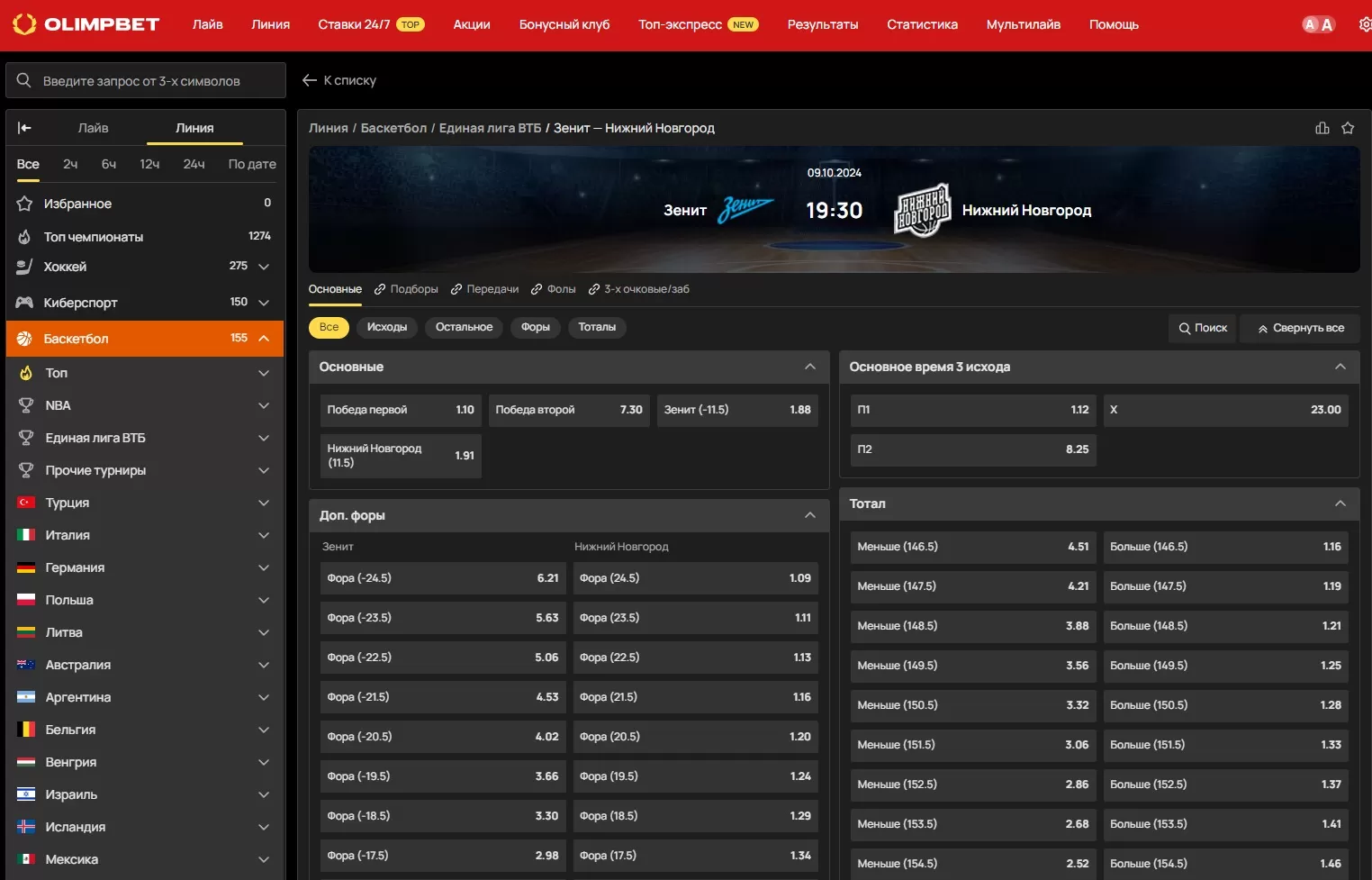Click the Свернуть все button
This screenshot has height=880, width=1372.
1300,328
